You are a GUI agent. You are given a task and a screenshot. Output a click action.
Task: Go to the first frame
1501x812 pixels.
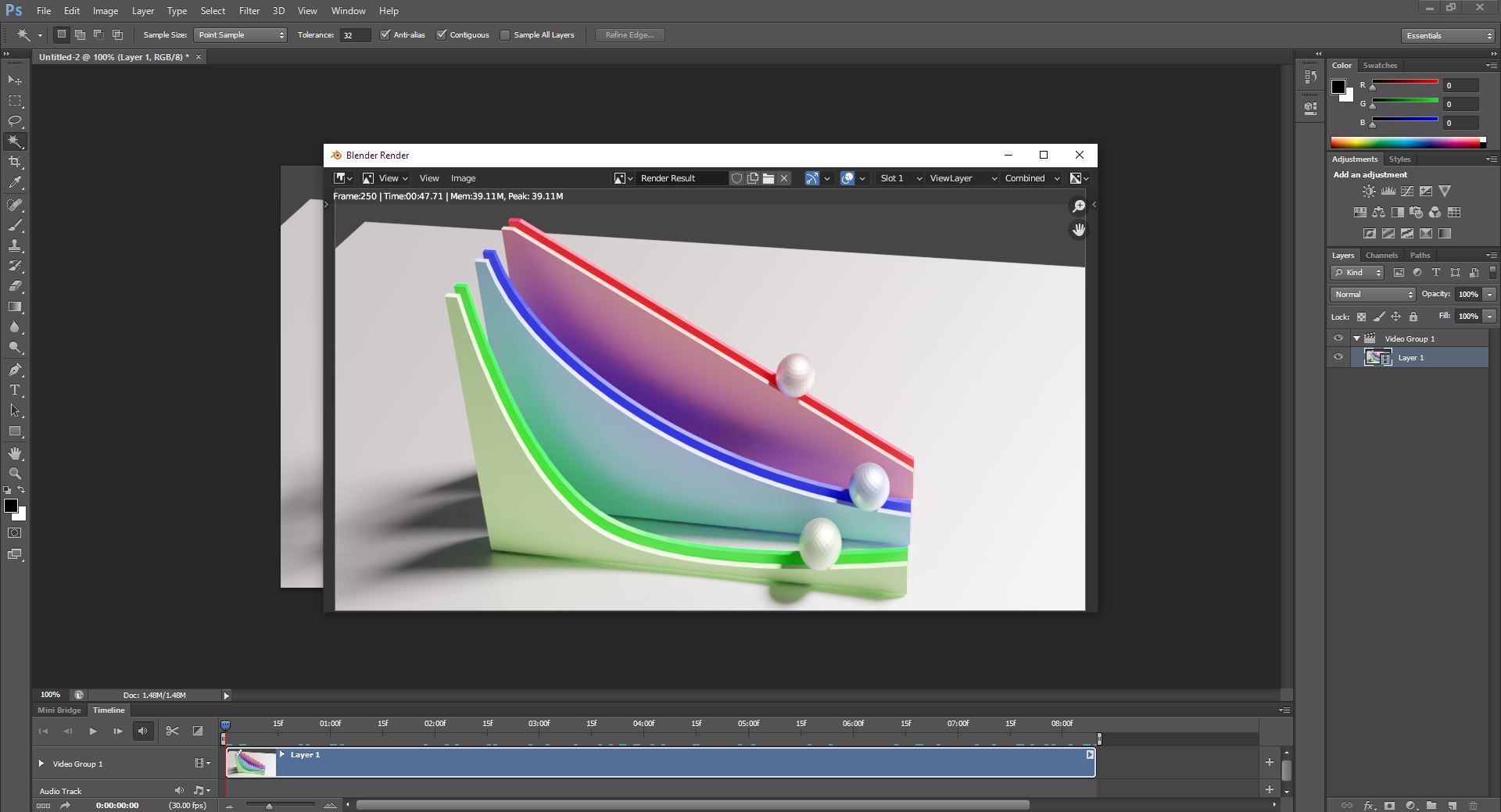[43, 731]
